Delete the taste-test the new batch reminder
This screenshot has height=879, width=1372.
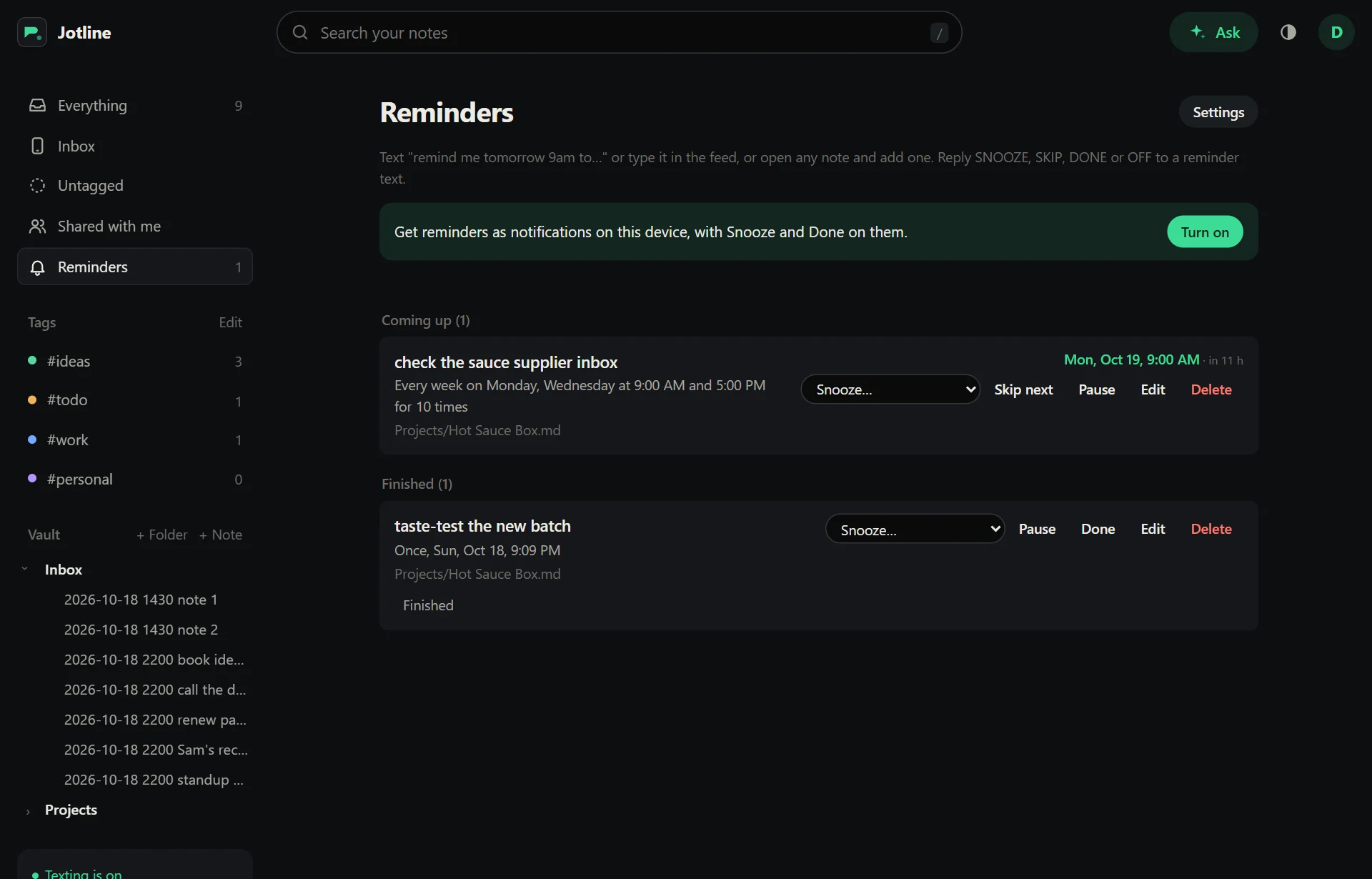pos(1211,529)
